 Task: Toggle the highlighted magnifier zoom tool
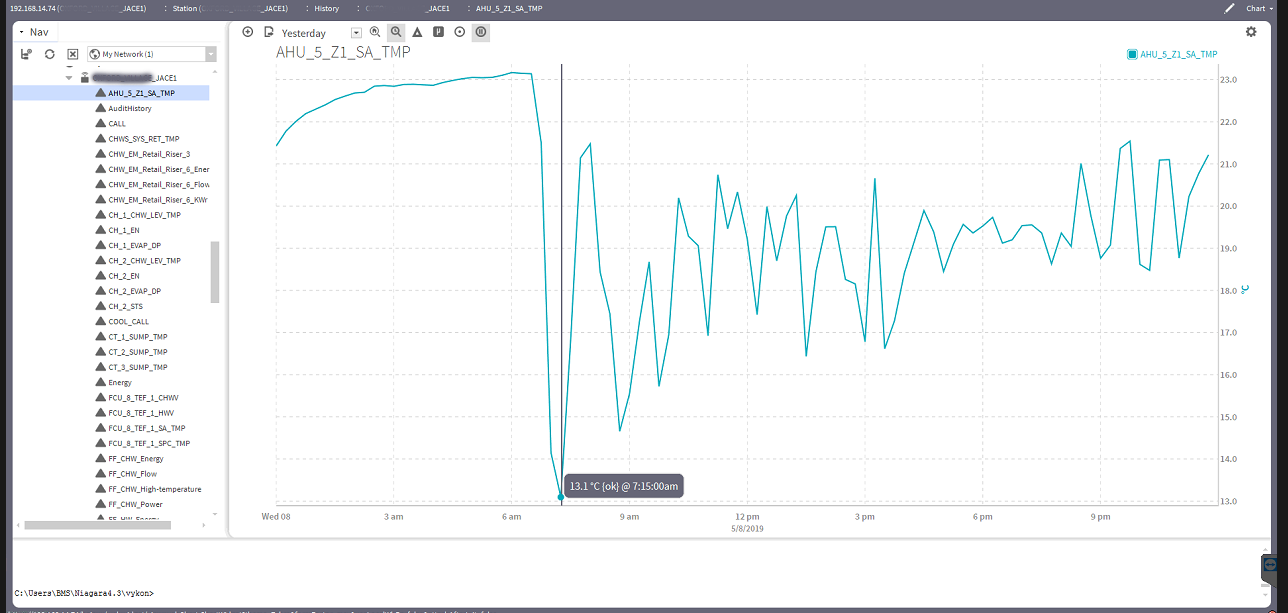coord(397,32)
